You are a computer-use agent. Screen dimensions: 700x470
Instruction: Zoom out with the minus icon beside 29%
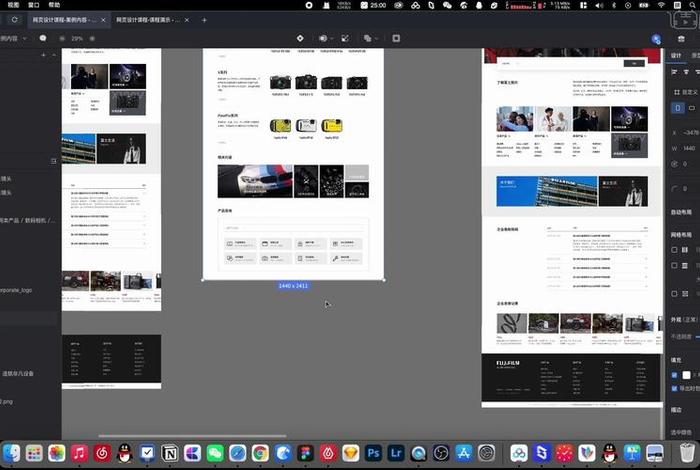(62, 39)
